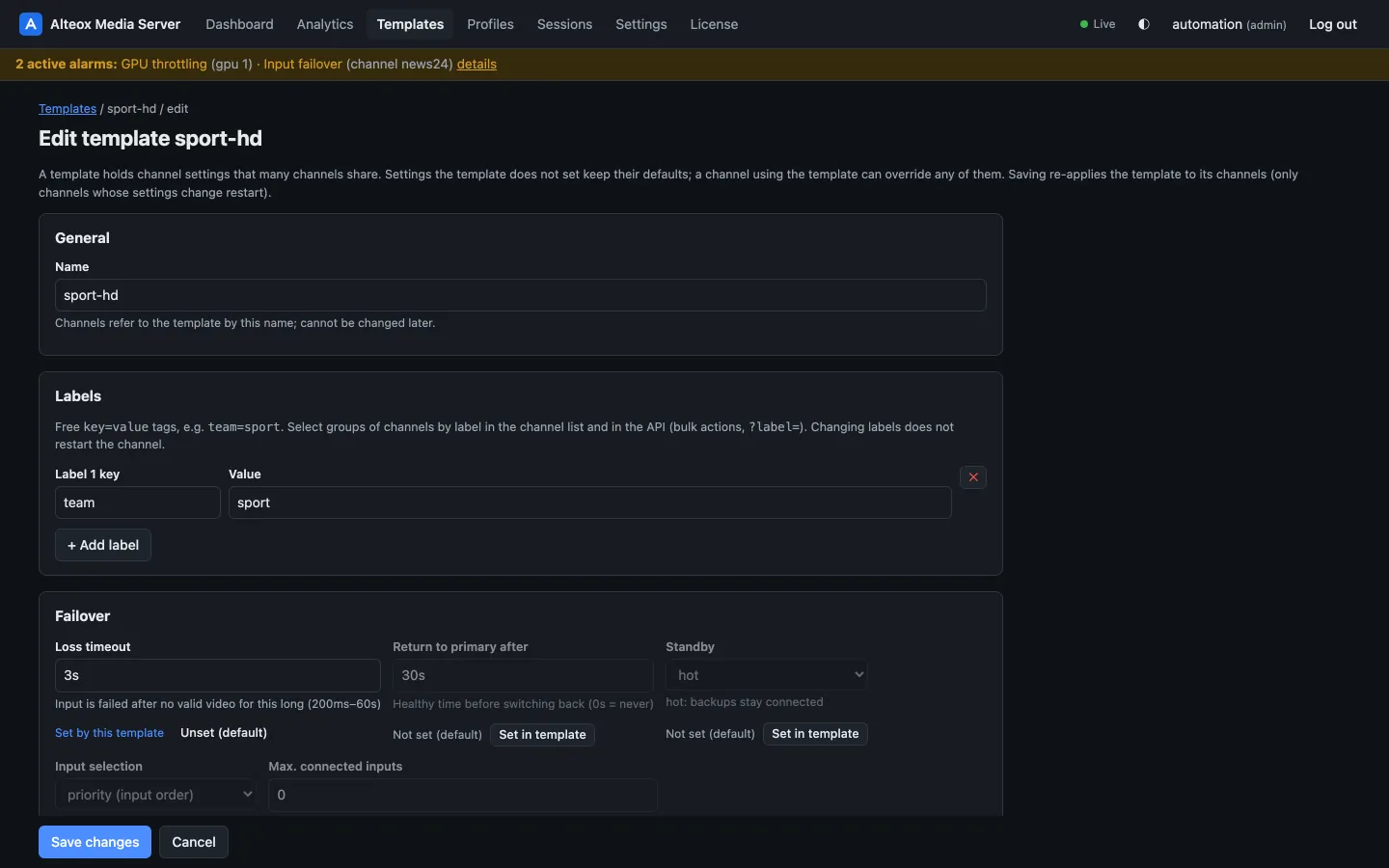
Task: Click the Alteox Media Server logo icon
Action: click(31, 24)
